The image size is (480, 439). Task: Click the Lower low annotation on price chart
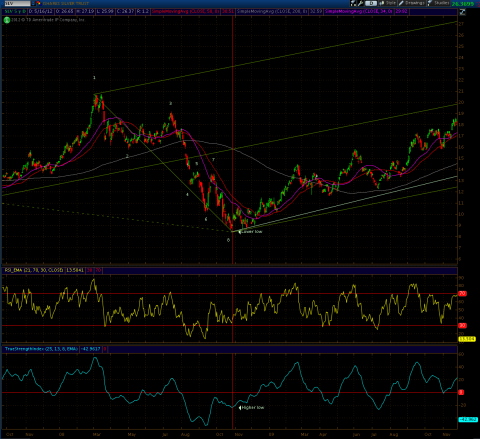(251, 231)
